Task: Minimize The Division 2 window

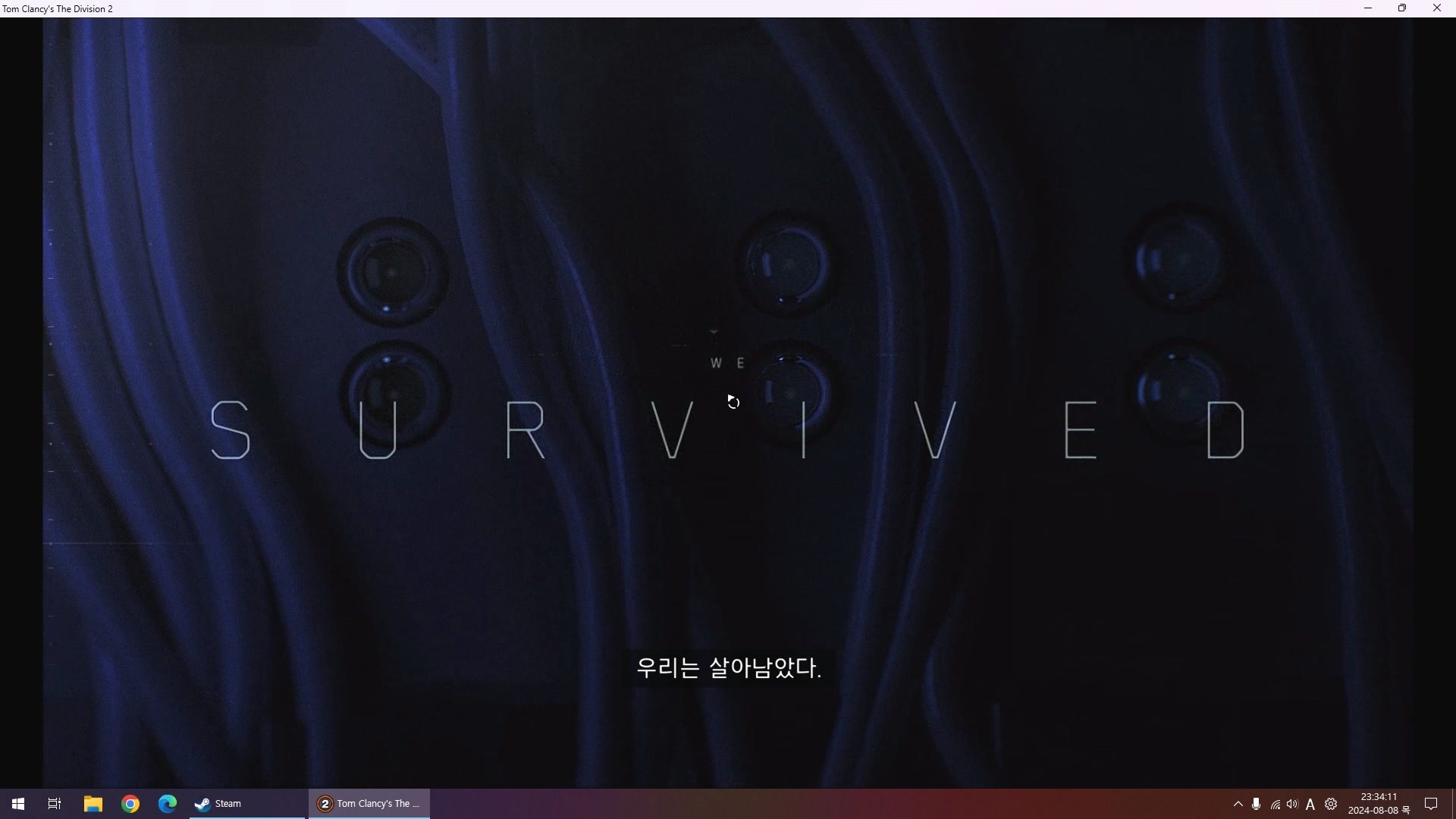Action: 1368,8
